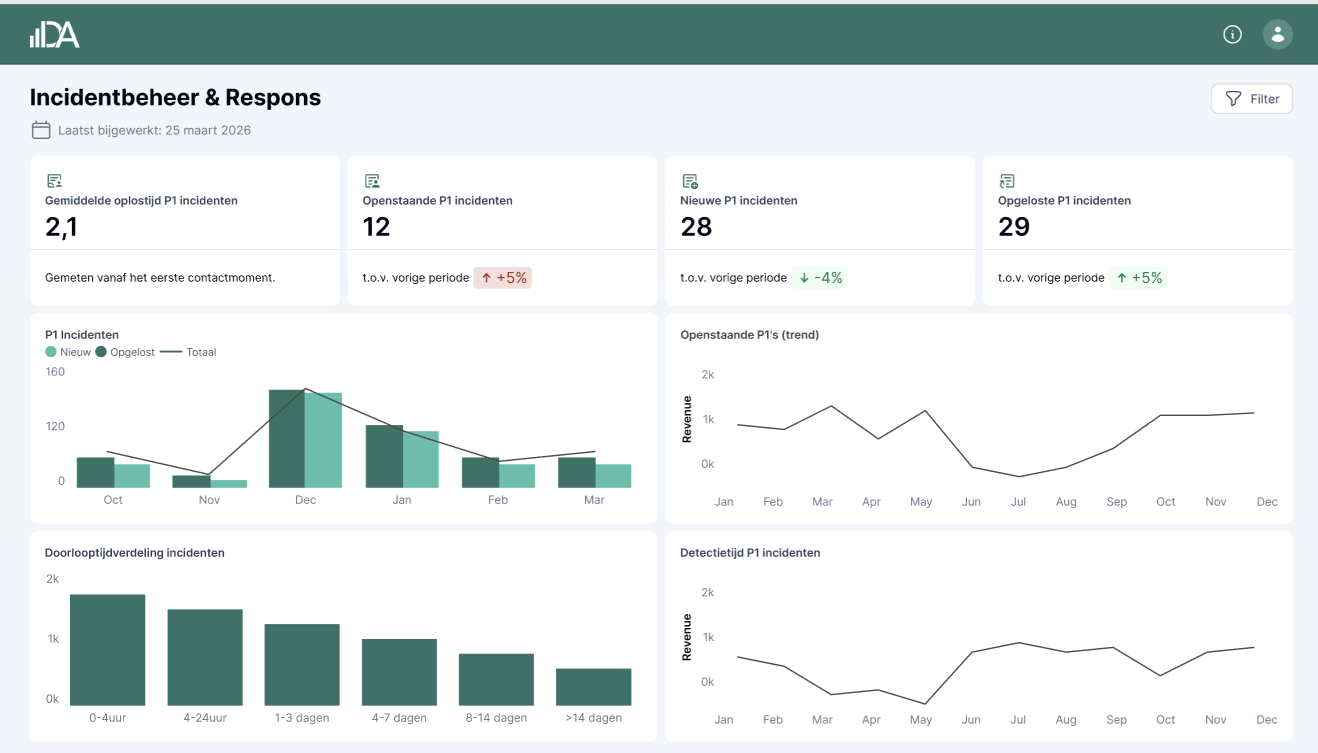1318x753 pixels.
Task: Click the +5% green badge on Opgeloste card
Action: (x=1138, y=278)
